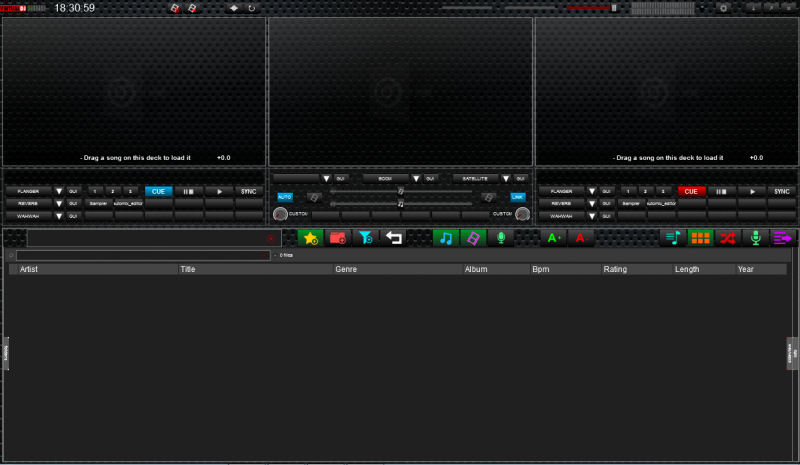Click the red add folder icon
800x465 pixels.
(338, 238)
